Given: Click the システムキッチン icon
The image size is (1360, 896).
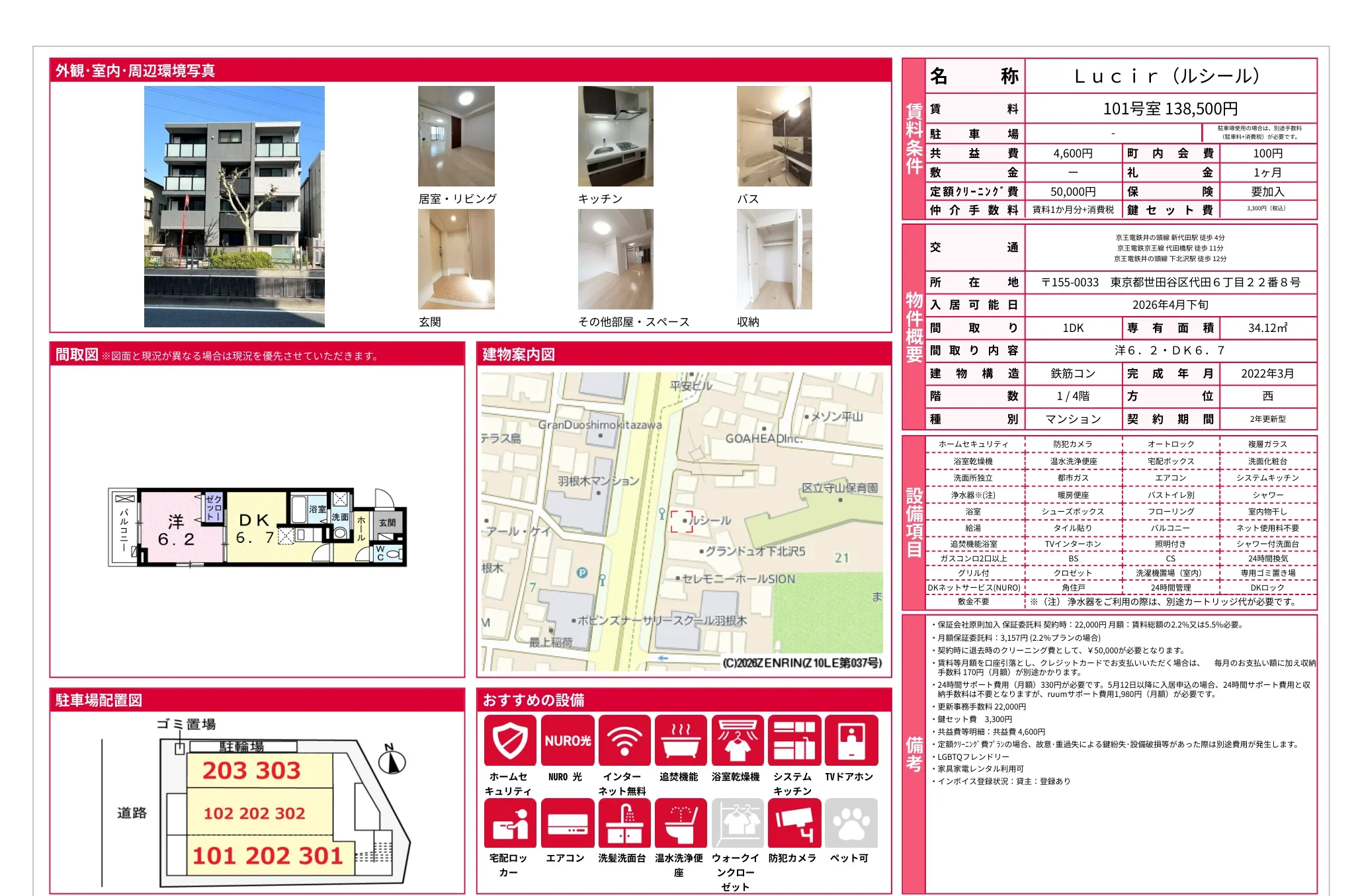Looking at the screenshot, I should [x=794, y=740].
